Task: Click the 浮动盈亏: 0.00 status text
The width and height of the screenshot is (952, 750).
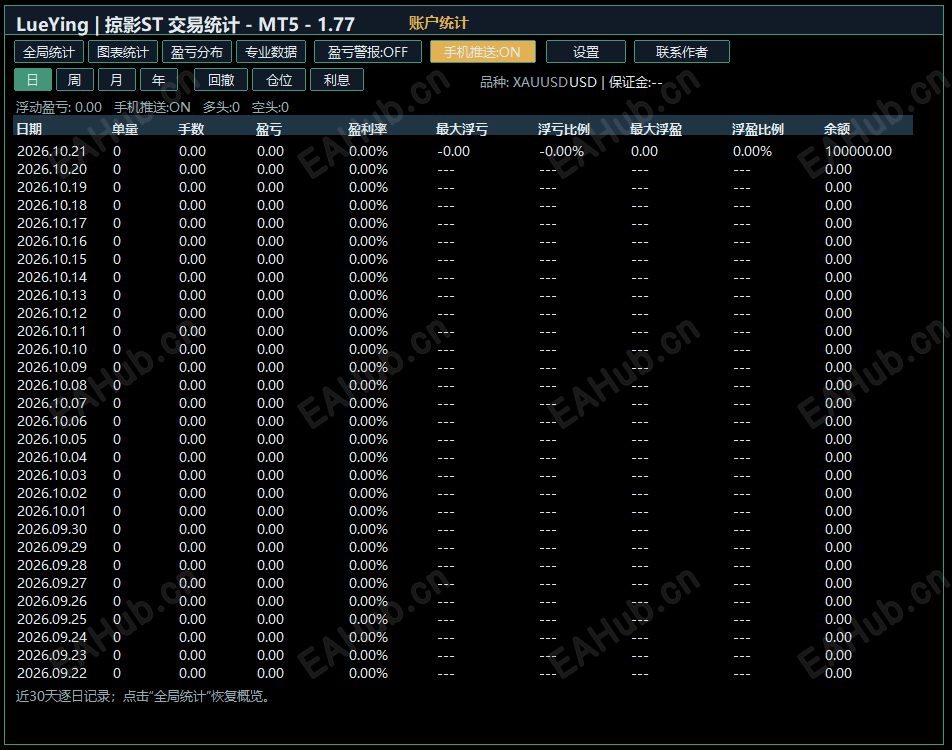Action: click(x=59, y=107)
